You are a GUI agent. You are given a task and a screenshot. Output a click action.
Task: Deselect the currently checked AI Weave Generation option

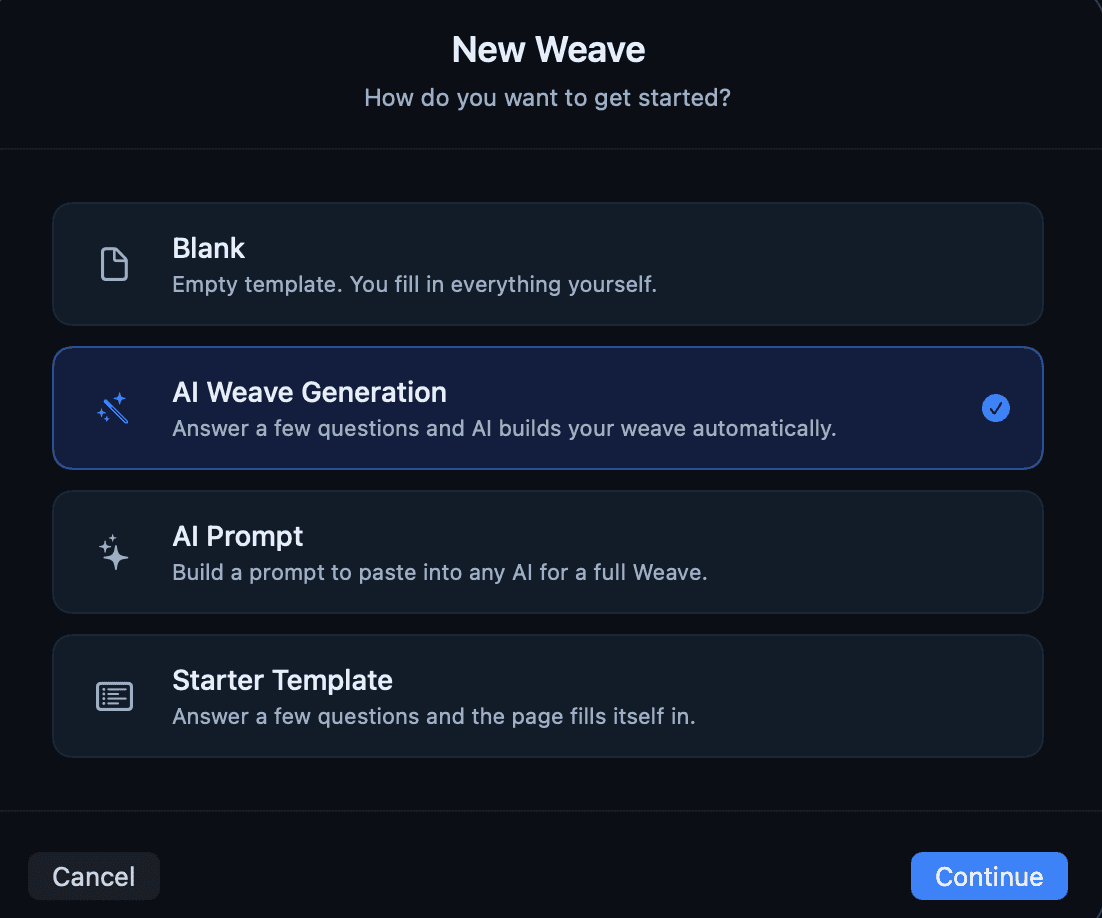tap(548, 408)
